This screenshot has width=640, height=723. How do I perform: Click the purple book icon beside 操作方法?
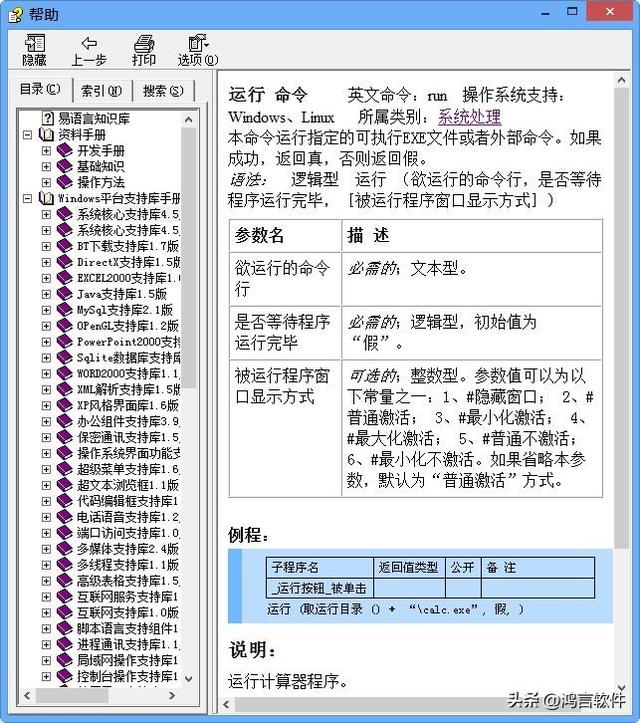(65, 182)
